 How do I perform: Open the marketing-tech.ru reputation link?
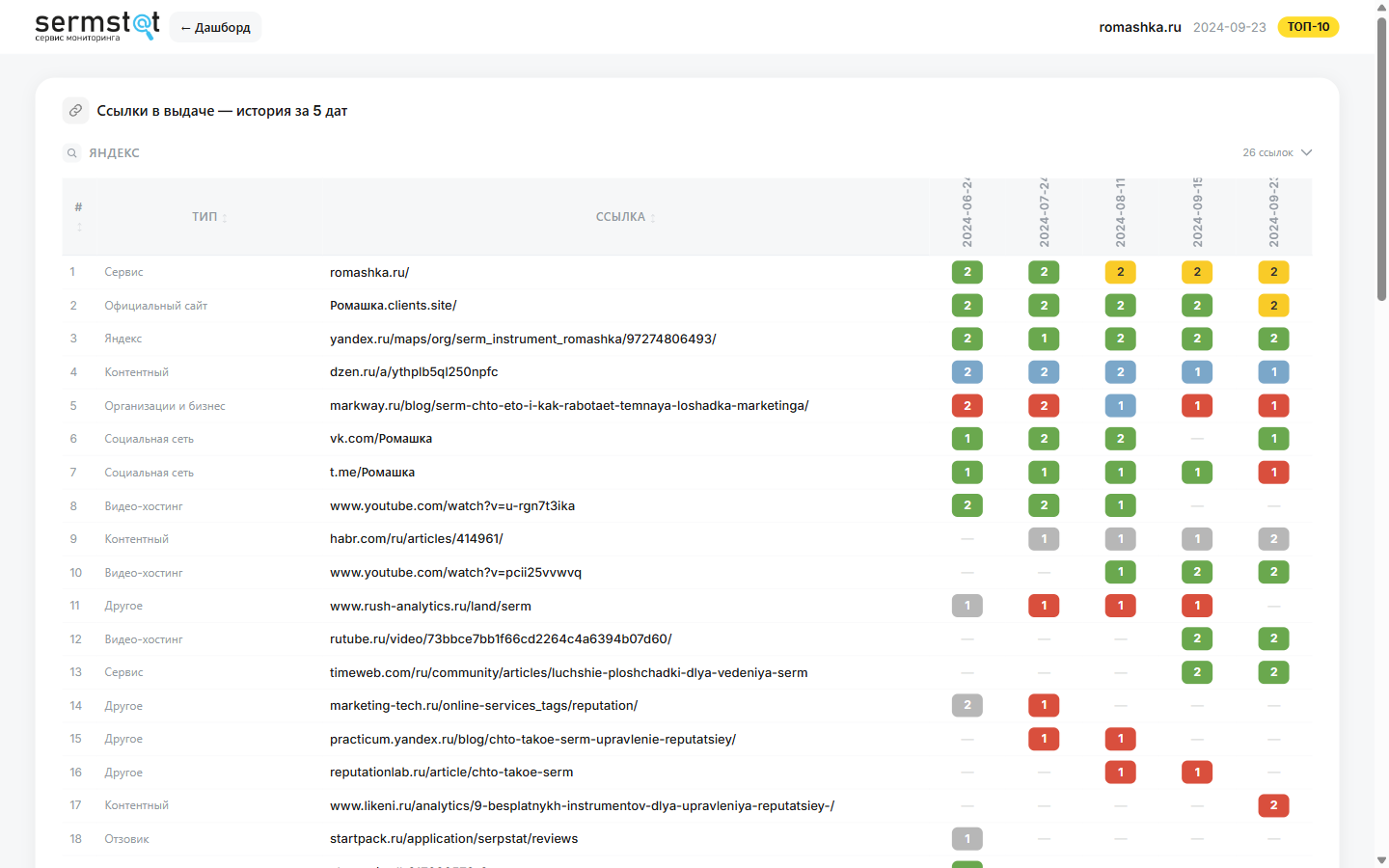coord(483,706)
